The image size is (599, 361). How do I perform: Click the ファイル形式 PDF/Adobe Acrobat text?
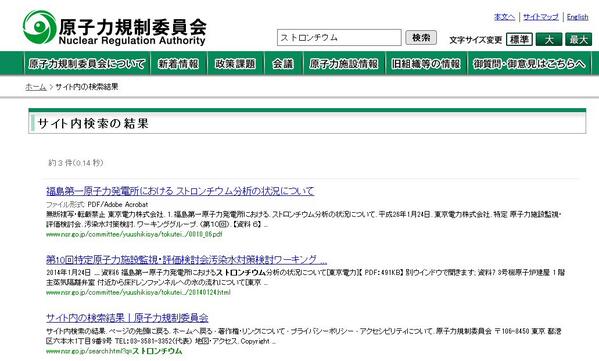pyautogui.click(x=97, y=204)
